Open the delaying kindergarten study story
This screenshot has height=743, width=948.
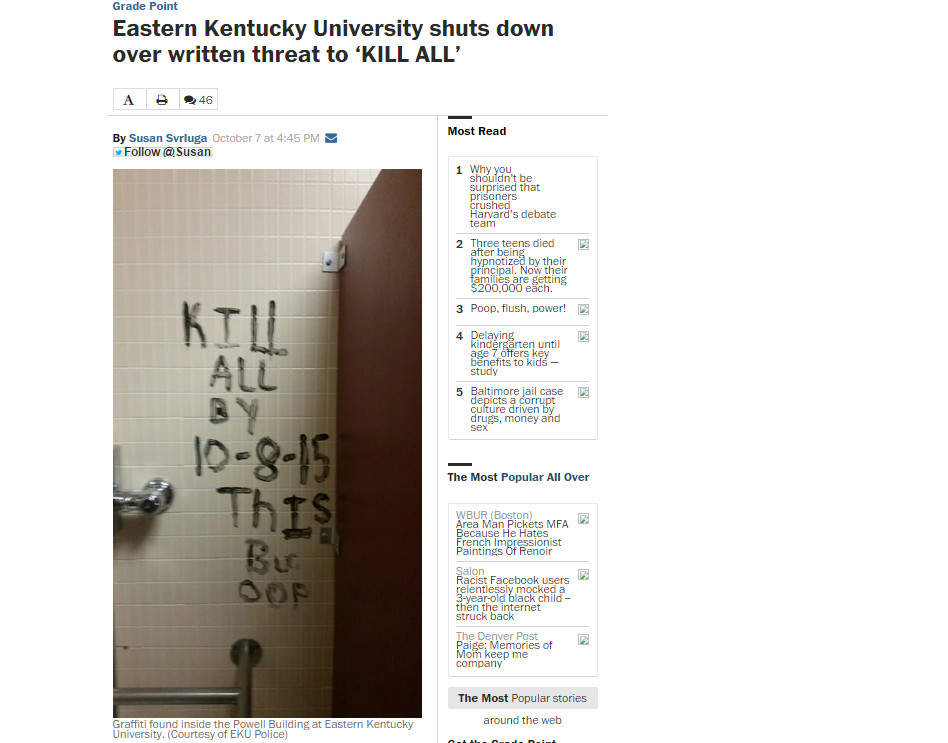click(515, 353)
